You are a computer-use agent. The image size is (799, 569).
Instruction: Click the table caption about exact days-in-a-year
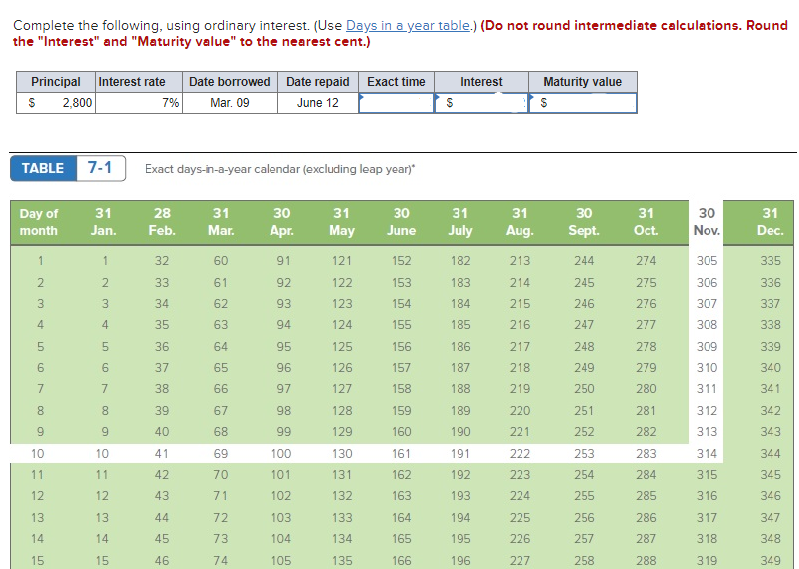280,169
